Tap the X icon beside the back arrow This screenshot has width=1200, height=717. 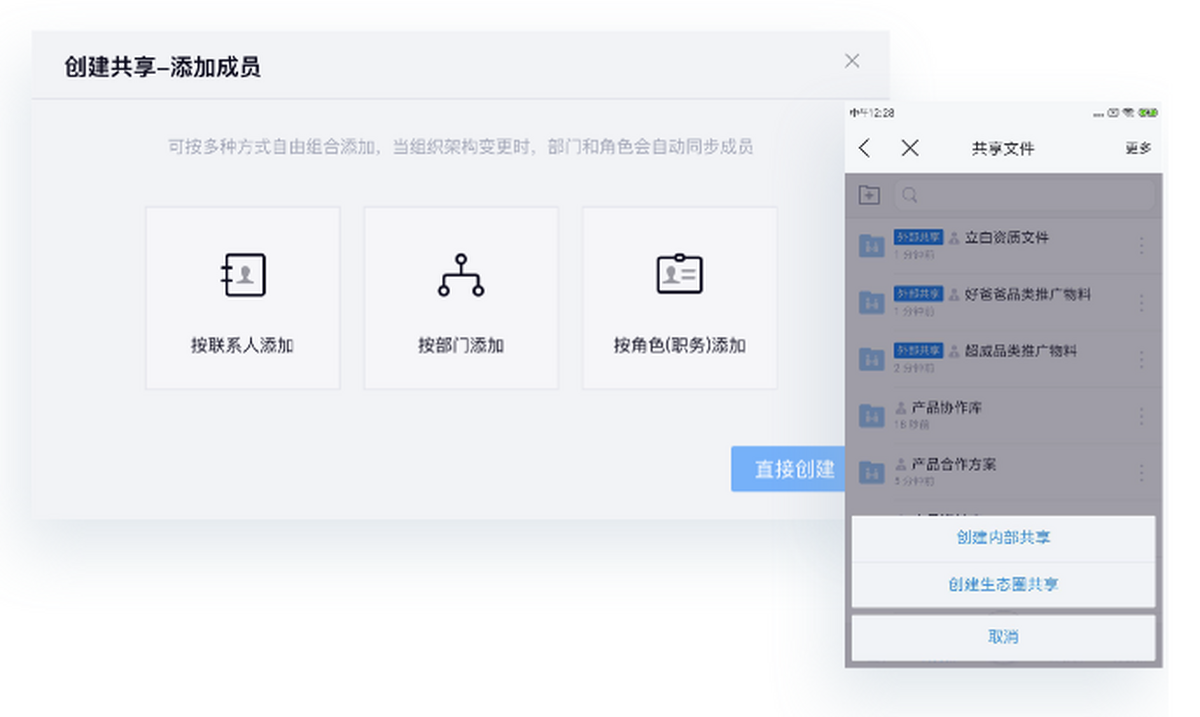tap(909, 149)
